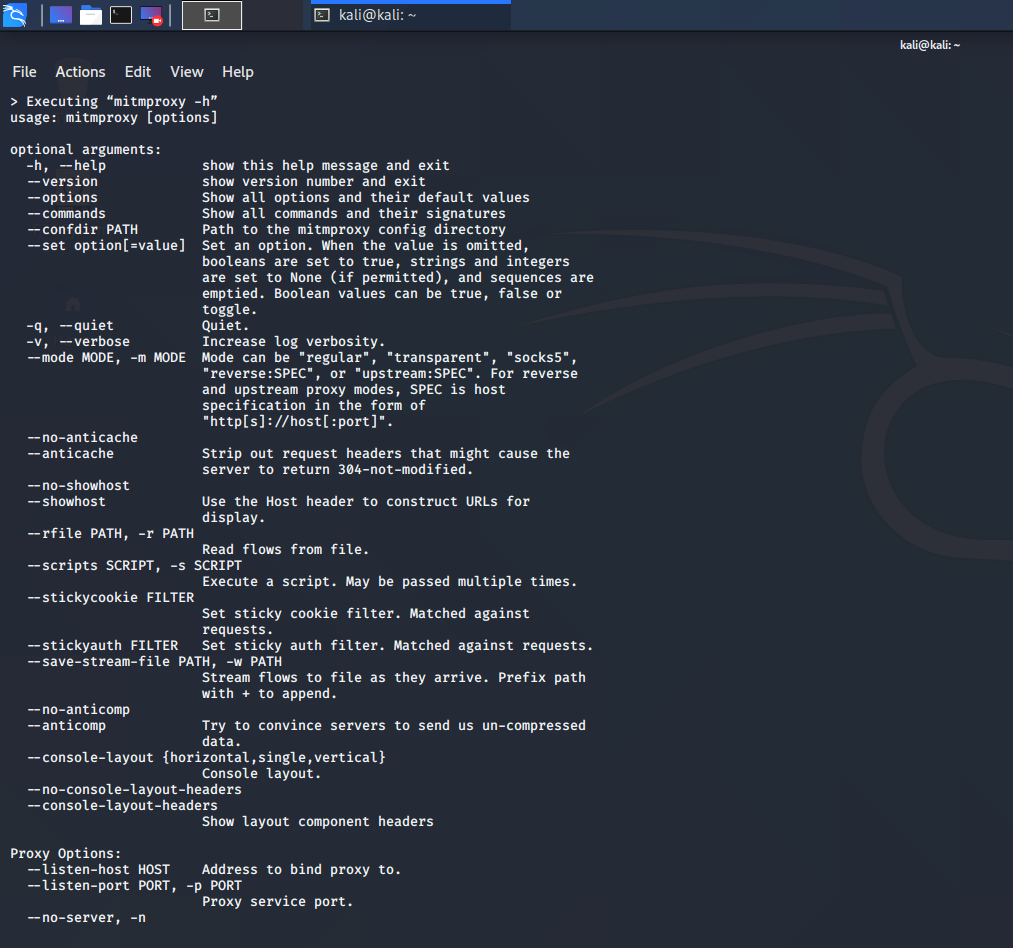
Task: Open the Help menu
Action: pos(238,72)
